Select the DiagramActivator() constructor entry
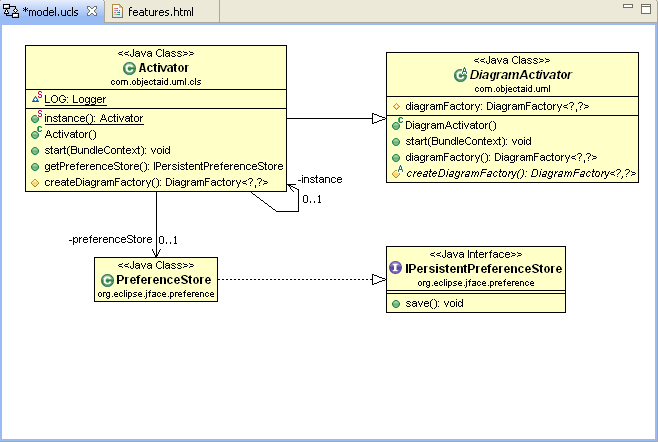658x442 pixels. click(450, 125)
